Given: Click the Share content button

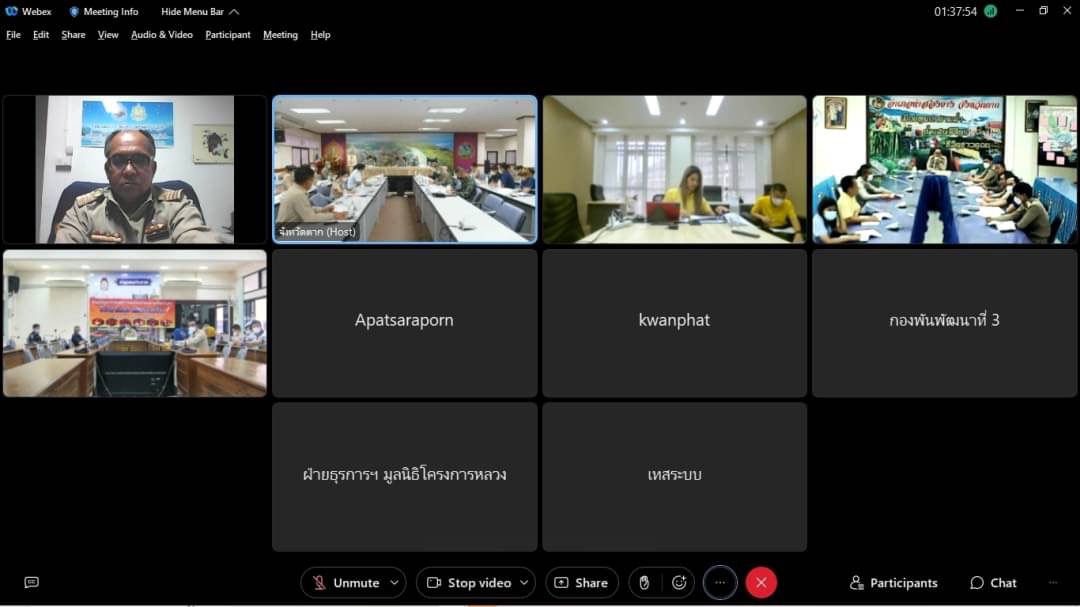Looking at the screenshot, I should (582, 583).
